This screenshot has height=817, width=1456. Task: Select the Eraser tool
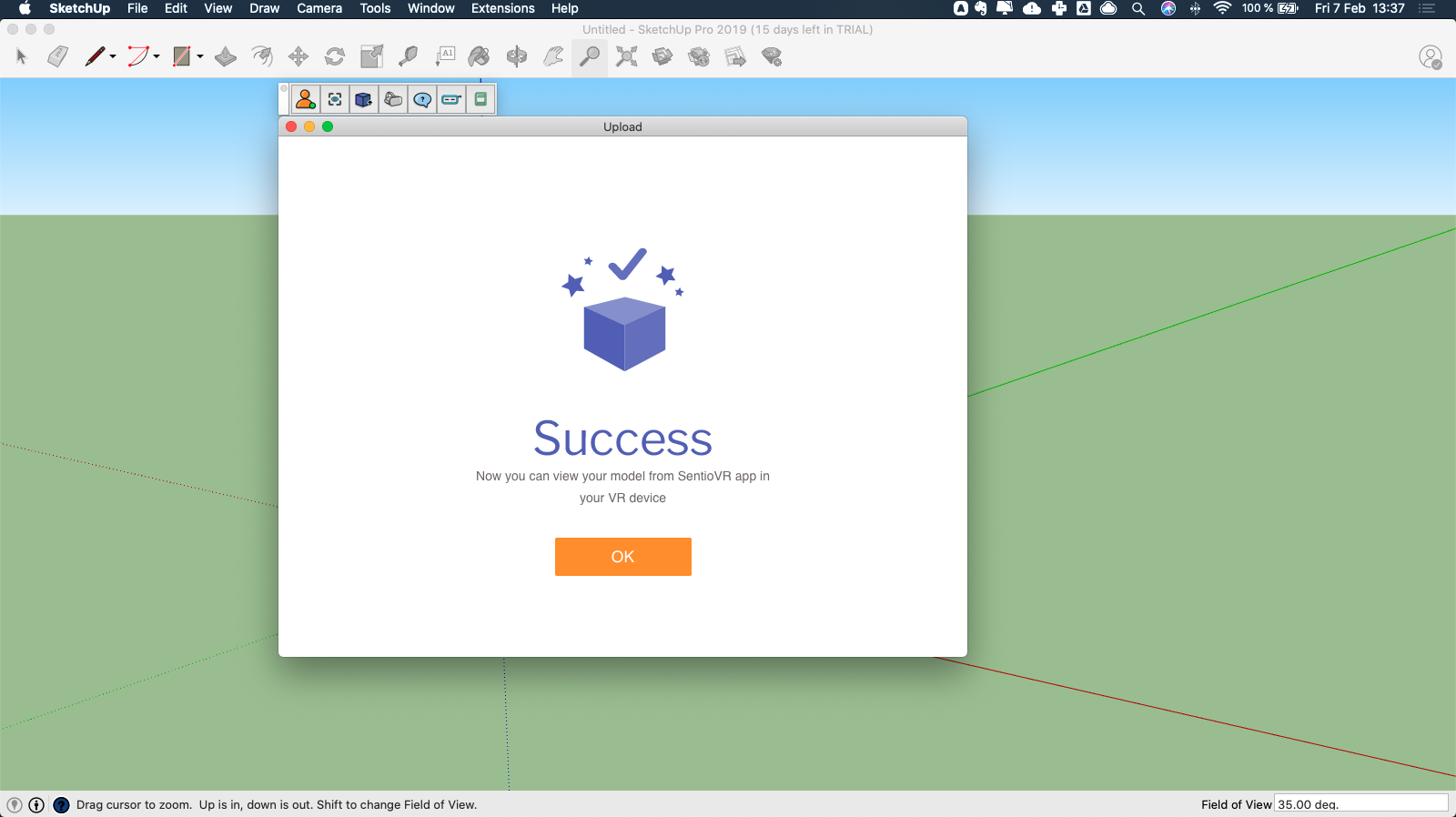coord(57,56)
